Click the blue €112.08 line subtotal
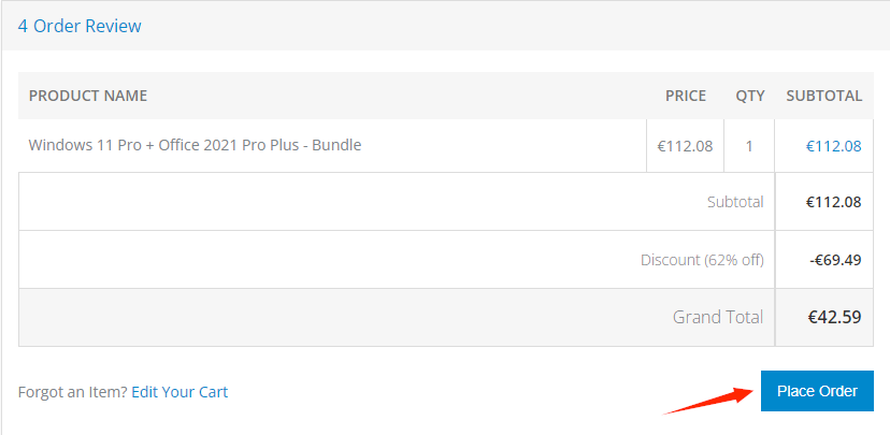Image resolution: width=890 pixels, height=435 pixels. pos(833,146)
